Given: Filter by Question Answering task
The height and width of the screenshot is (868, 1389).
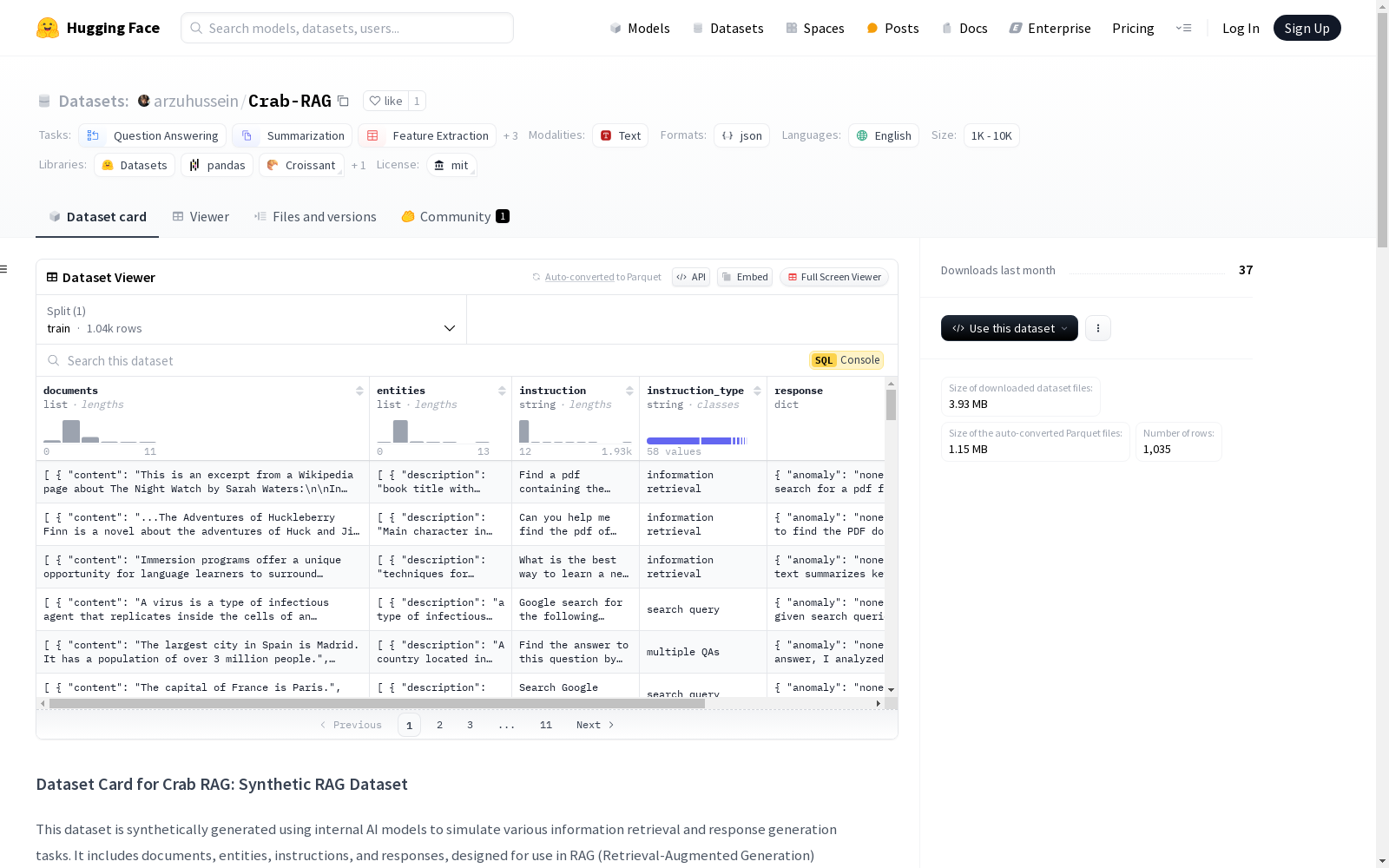Looking at the screenshot, I should [x=153, y=135].
